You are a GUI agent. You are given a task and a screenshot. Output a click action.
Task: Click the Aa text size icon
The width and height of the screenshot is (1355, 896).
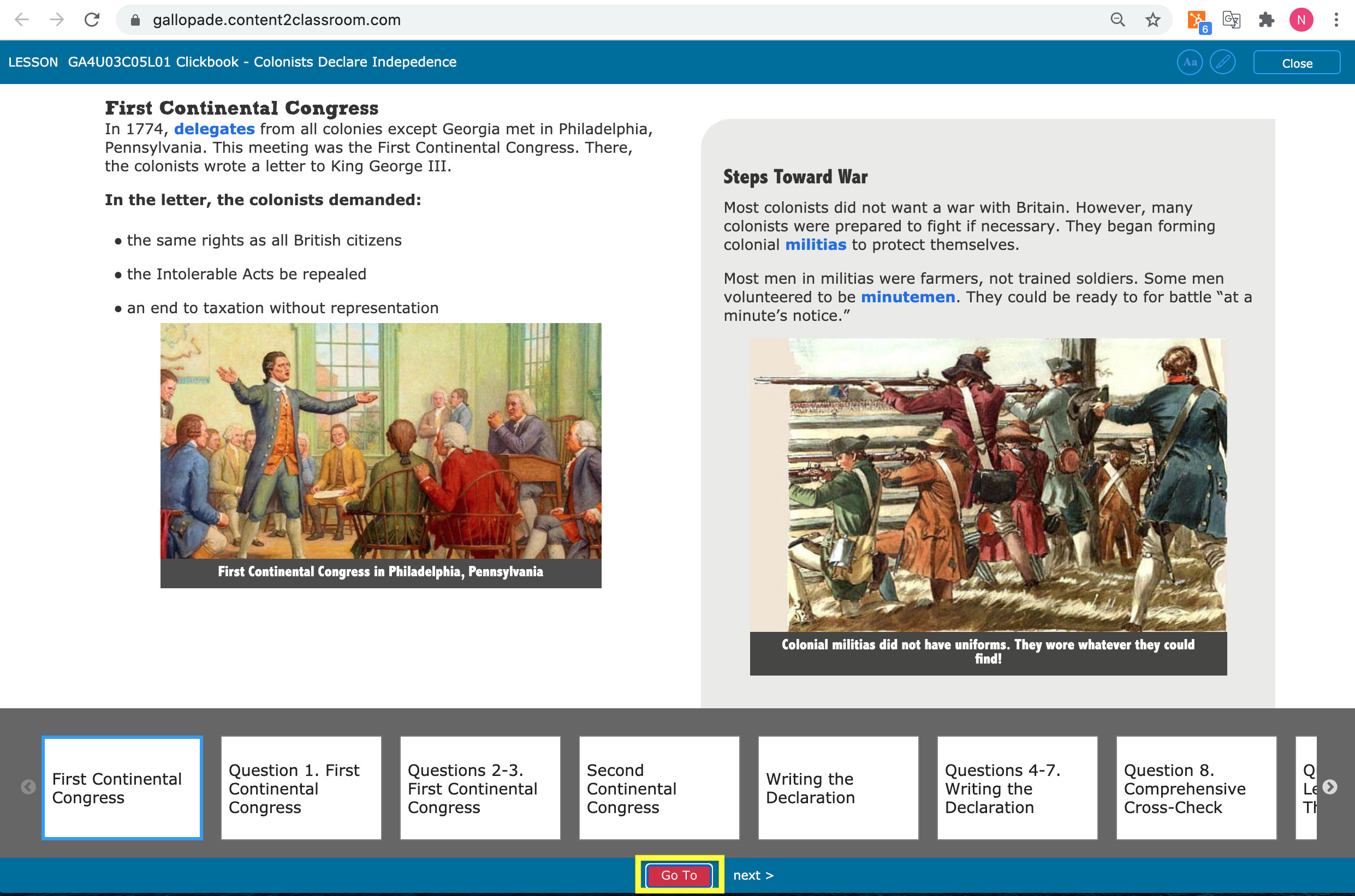(1190, 62)
